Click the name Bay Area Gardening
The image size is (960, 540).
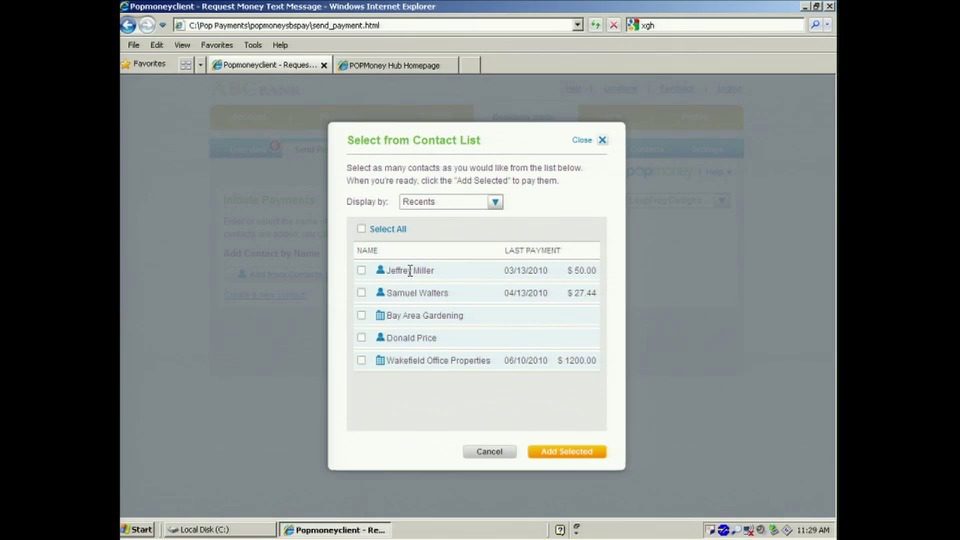tap(425, 316)
